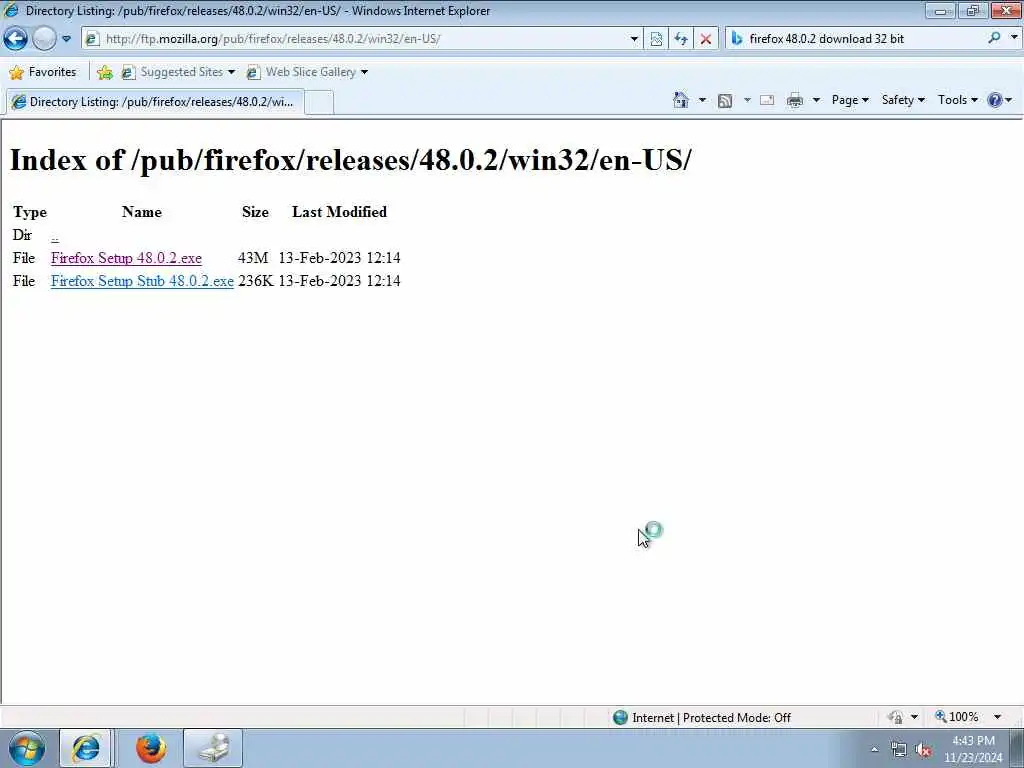
Task: Open the Tools menu
Action: tap(957, 100)
